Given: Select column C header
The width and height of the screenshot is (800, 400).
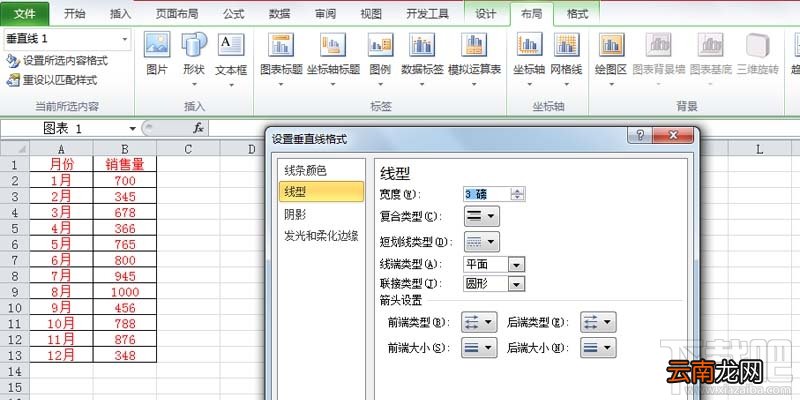Looking at the screenshot, I should (x=188, y=149).
